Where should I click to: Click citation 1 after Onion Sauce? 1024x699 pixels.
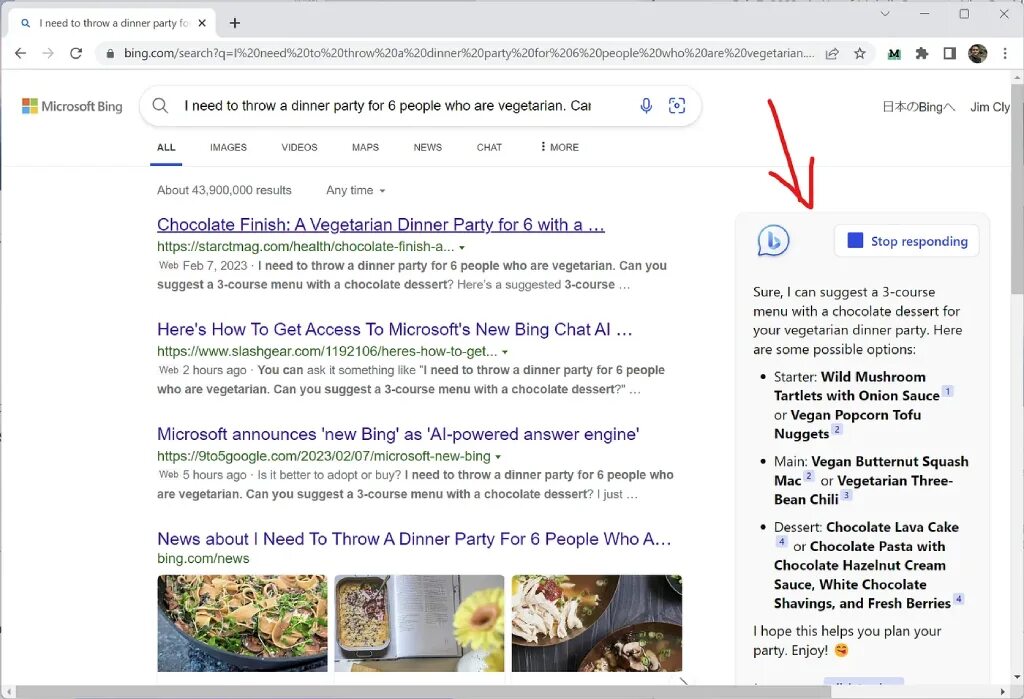coord(948,391)
